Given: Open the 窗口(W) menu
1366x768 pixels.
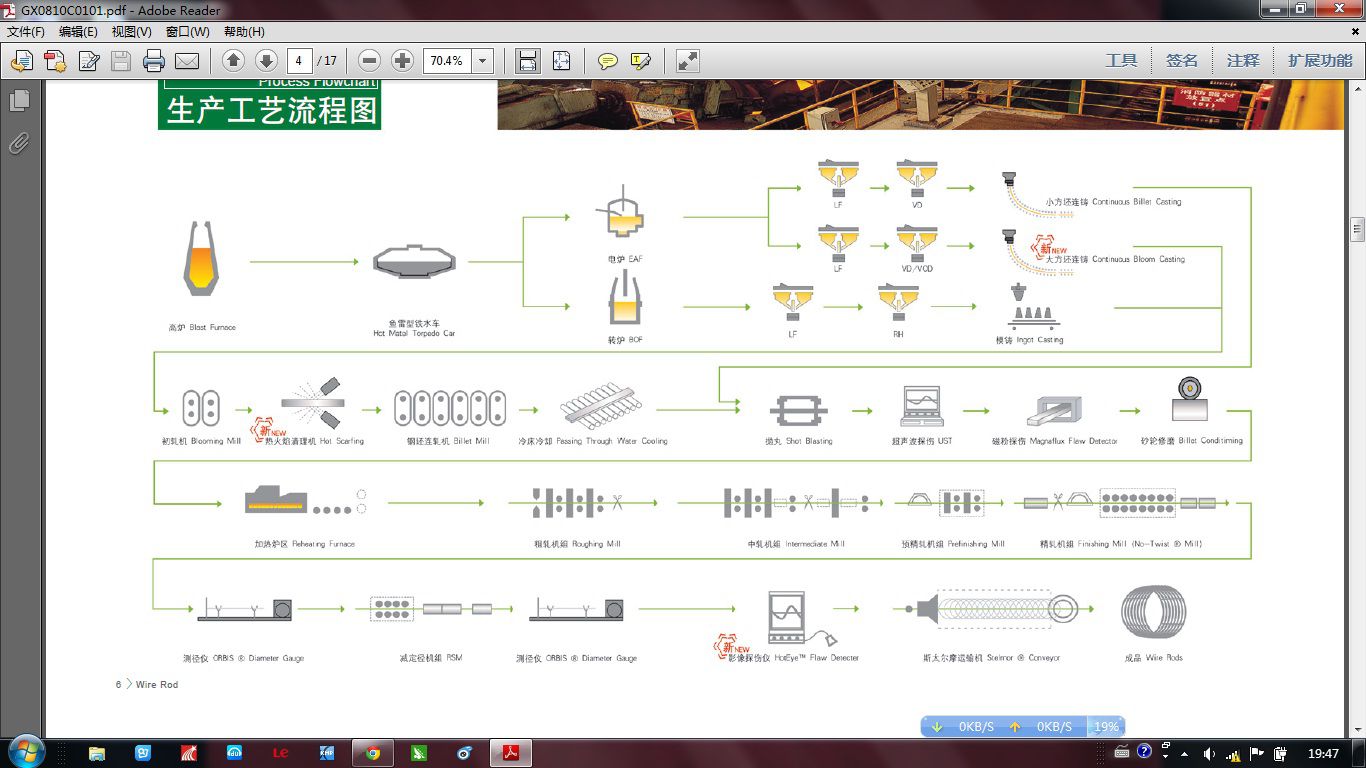Looking at the screenshot, I should click(x=187, y=32).
